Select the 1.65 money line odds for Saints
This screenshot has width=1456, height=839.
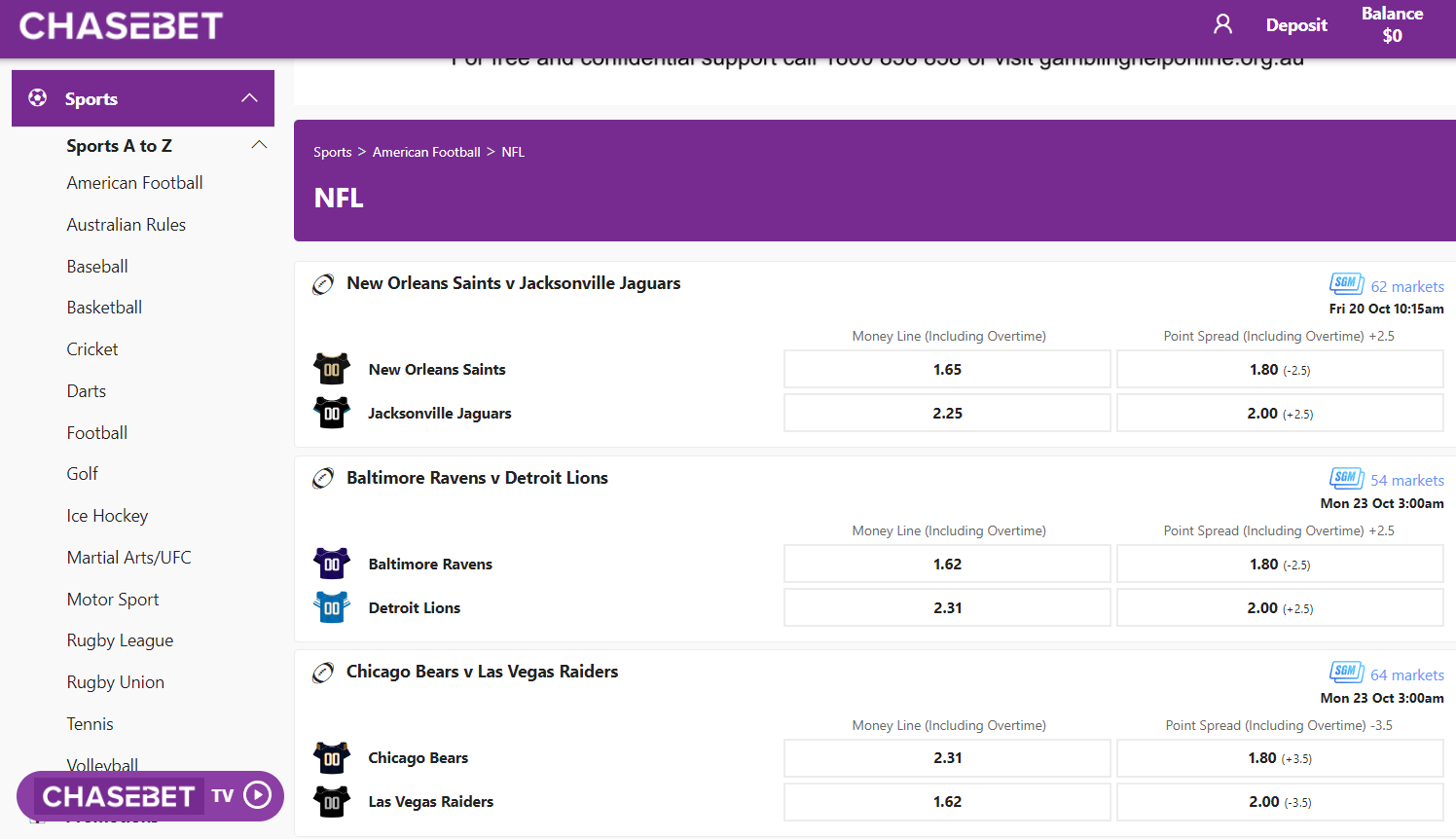pos(946,369)
